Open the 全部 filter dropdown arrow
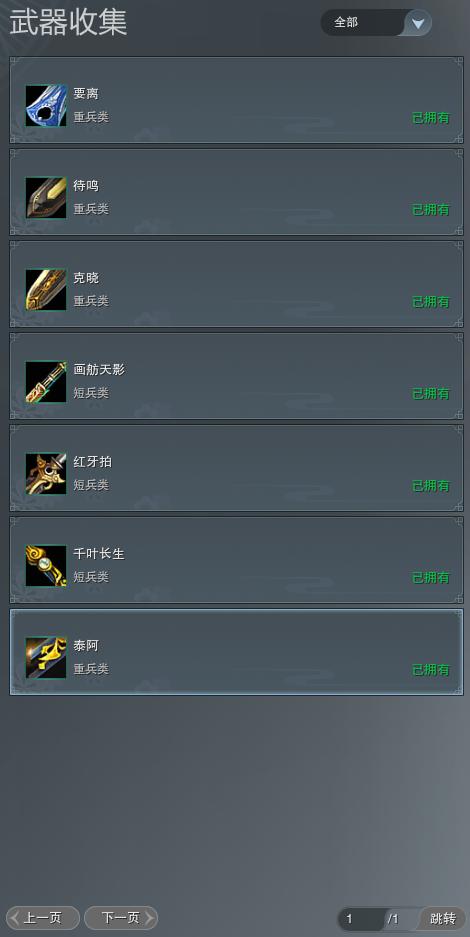 point(418,23)
